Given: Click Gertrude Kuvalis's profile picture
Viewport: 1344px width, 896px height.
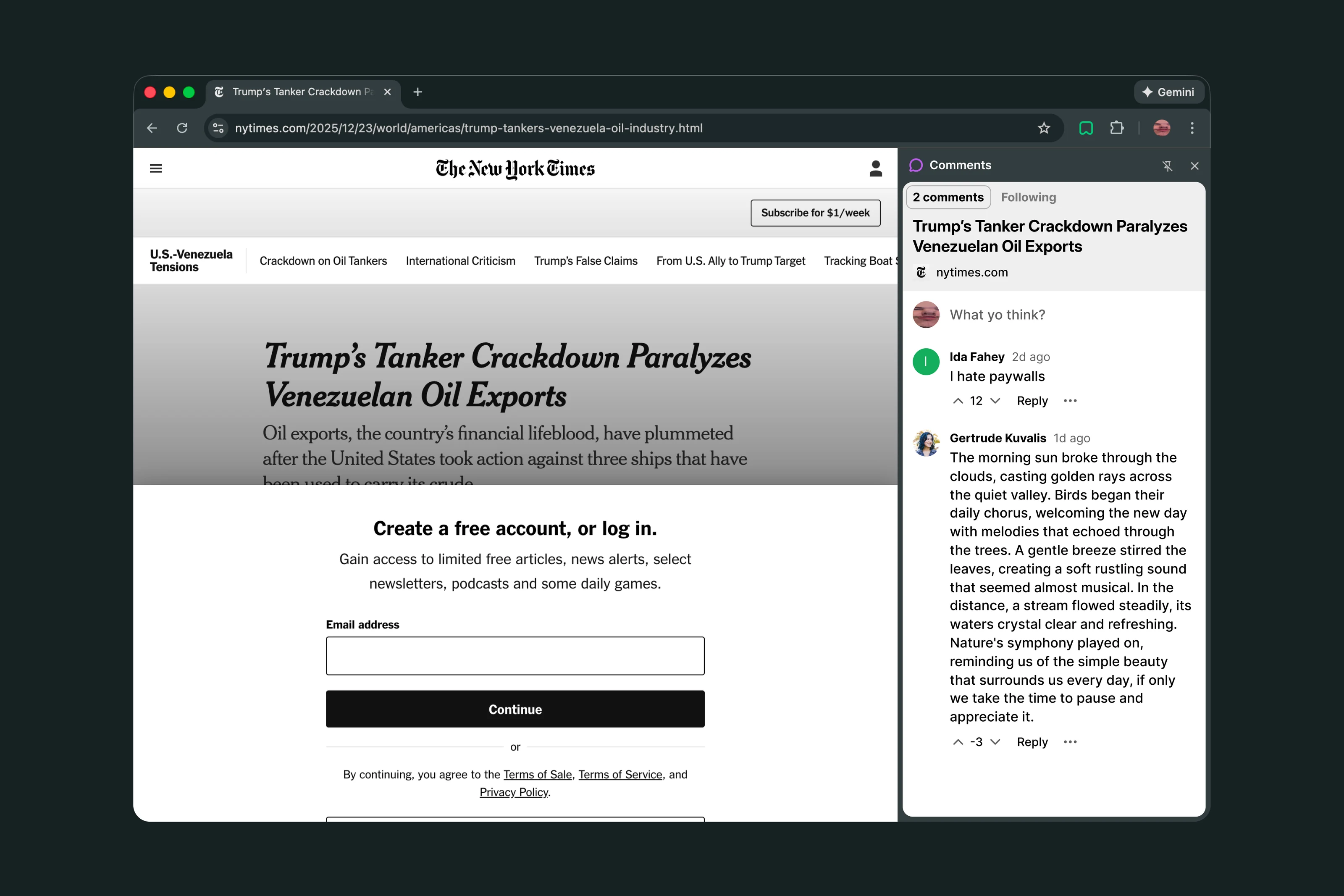Looking at the screenshot, I should point(926,443).
